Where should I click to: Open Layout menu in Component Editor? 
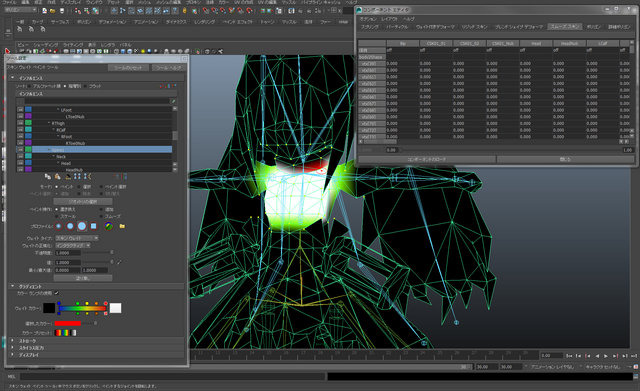tap(389, 19)
